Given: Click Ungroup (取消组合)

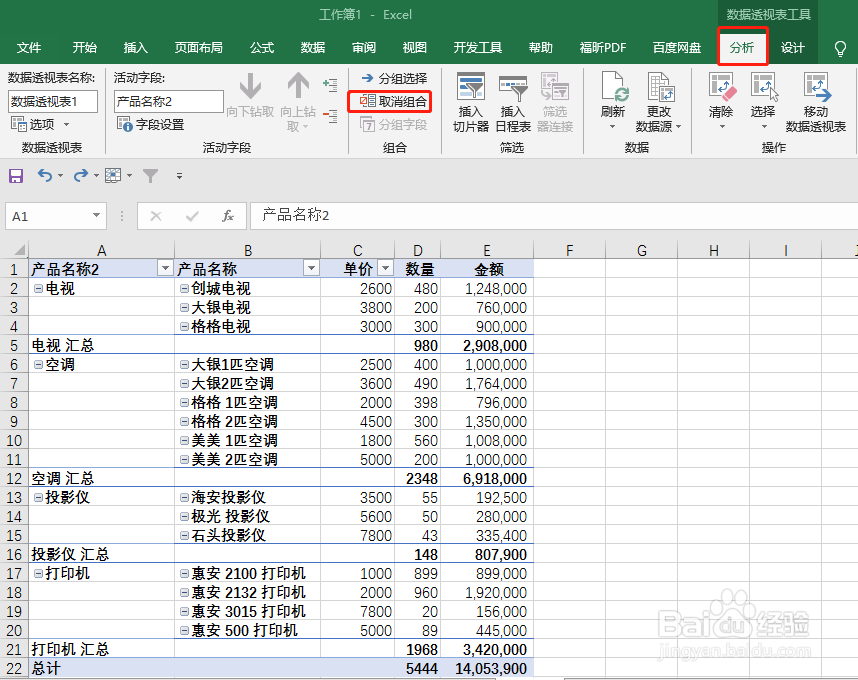Looking at the screenshot, I should point(392,102).
